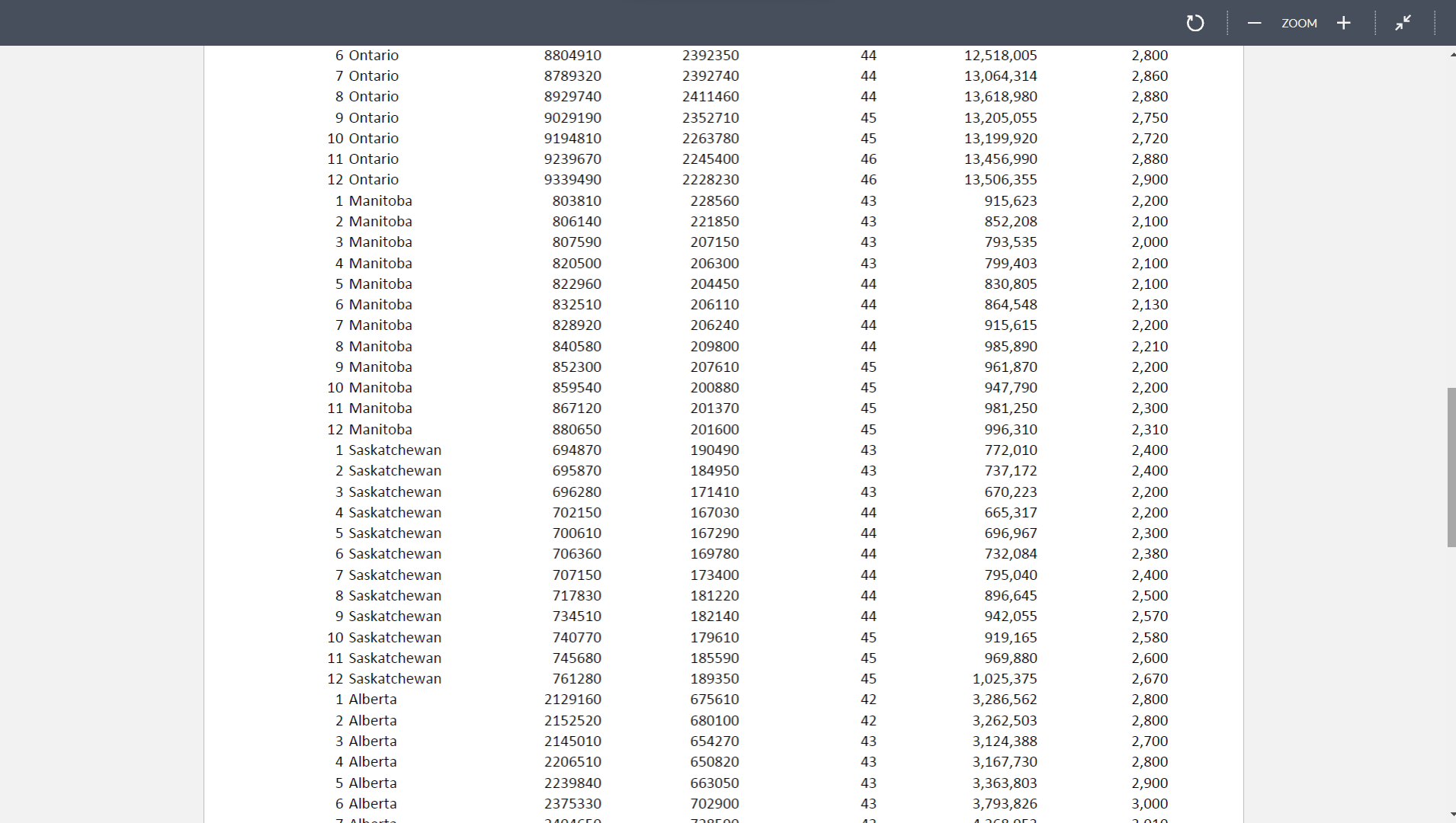Click the figure 996,310

(x=1011, y=430)
